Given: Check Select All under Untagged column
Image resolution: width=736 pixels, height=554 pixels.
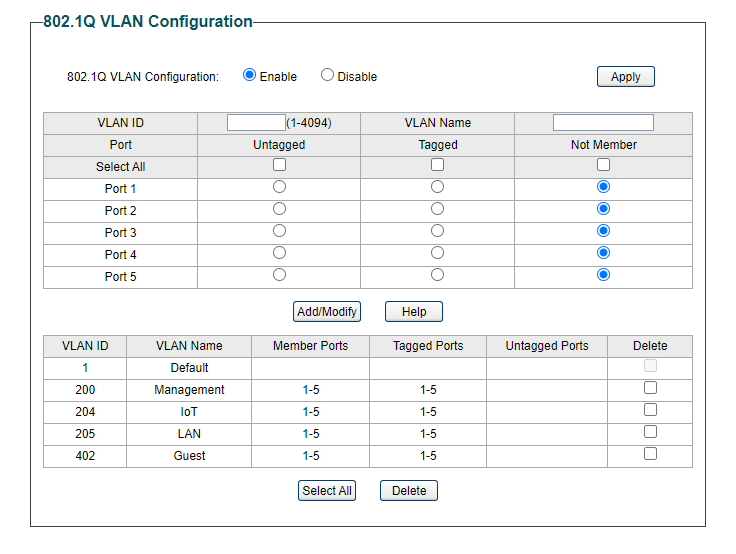Looking at the screenshot, I should pos(279,165).
